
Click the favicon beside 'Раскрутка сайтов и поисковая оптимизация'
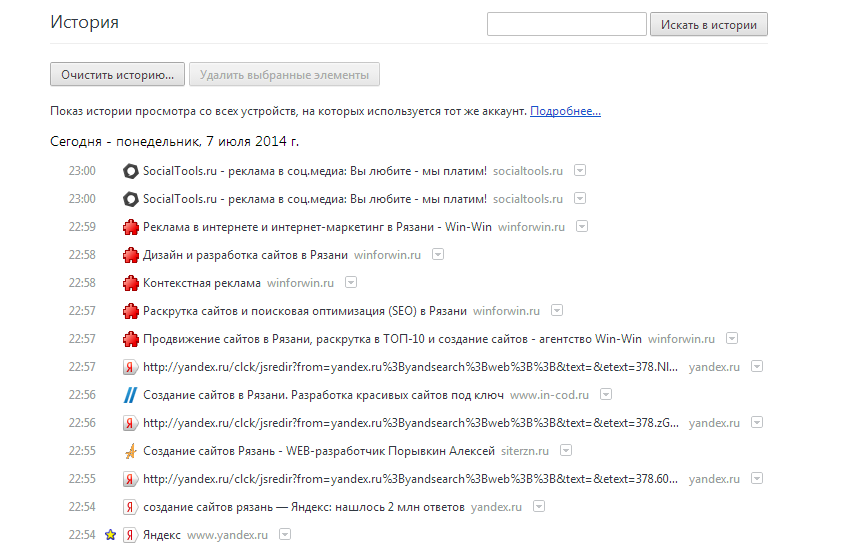[x=130, y=311]
